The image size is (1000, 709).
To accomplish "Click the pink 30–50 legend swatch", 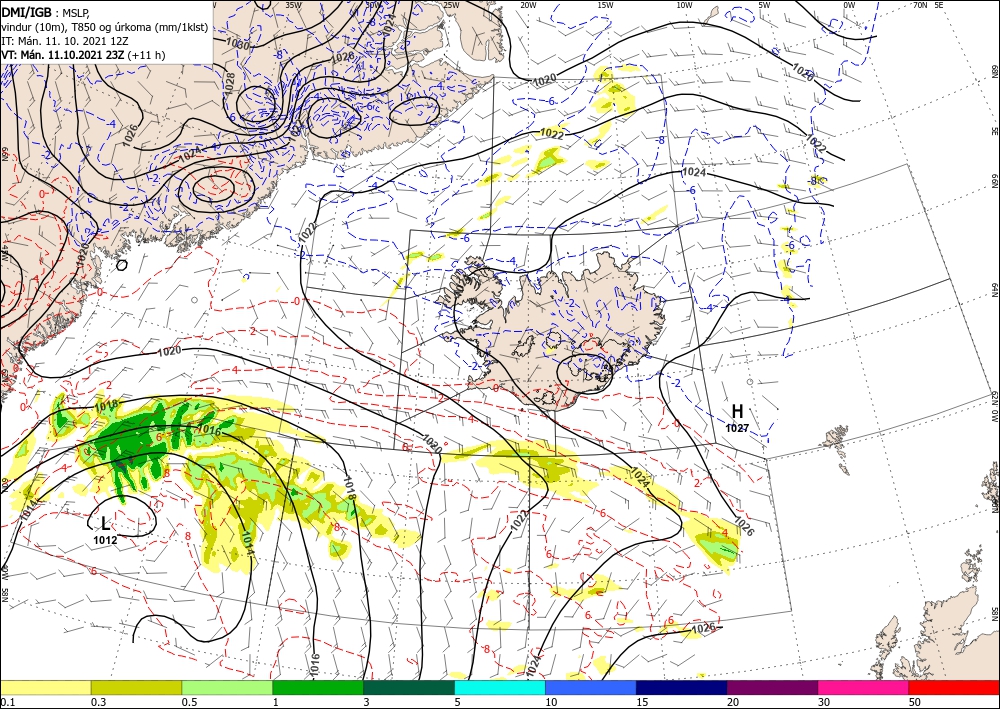I will (x=864, y=687).
